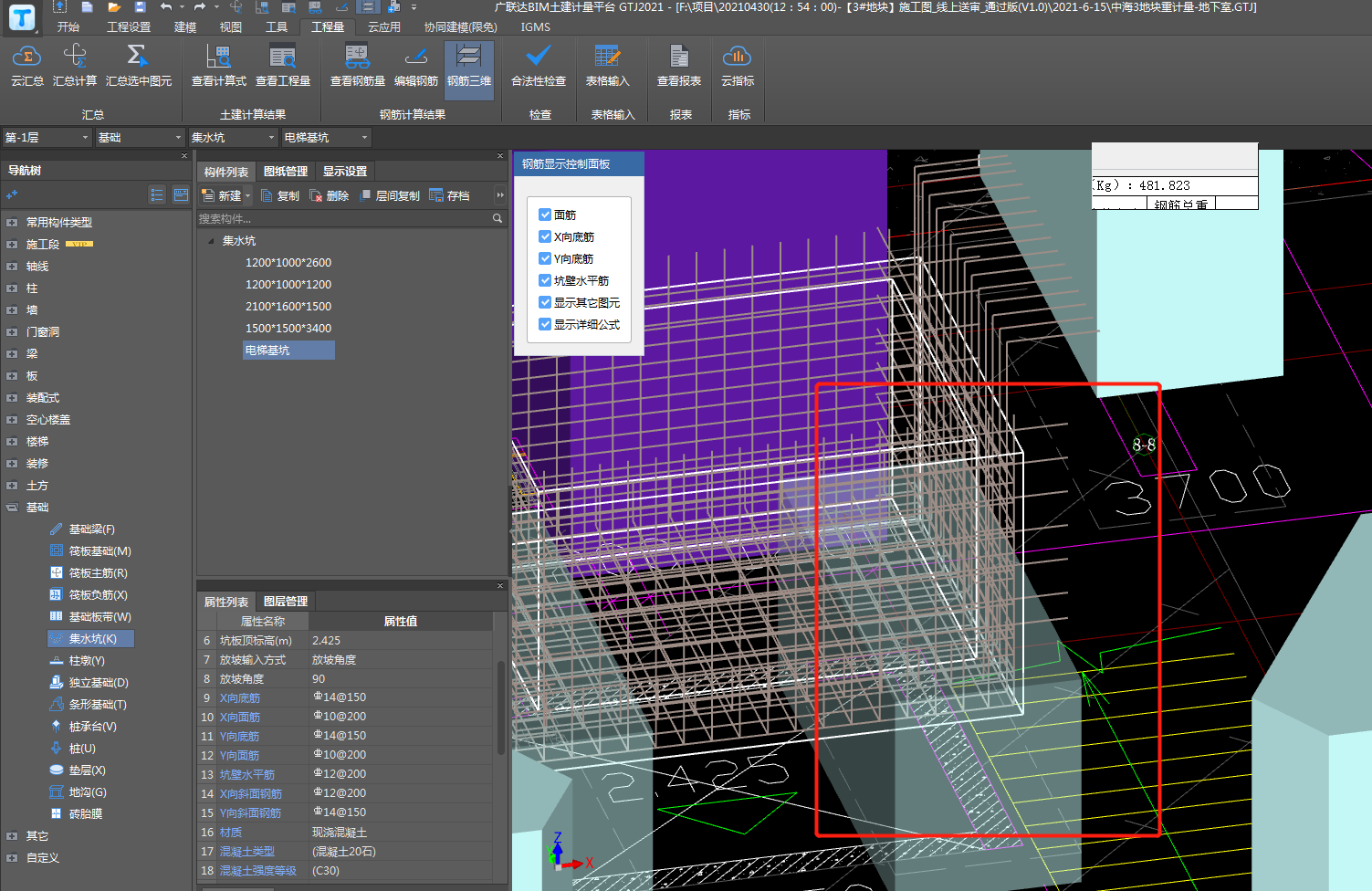1372x891 pixels.
Task: Click the 层间复制 button
Action: click(390, 195)
